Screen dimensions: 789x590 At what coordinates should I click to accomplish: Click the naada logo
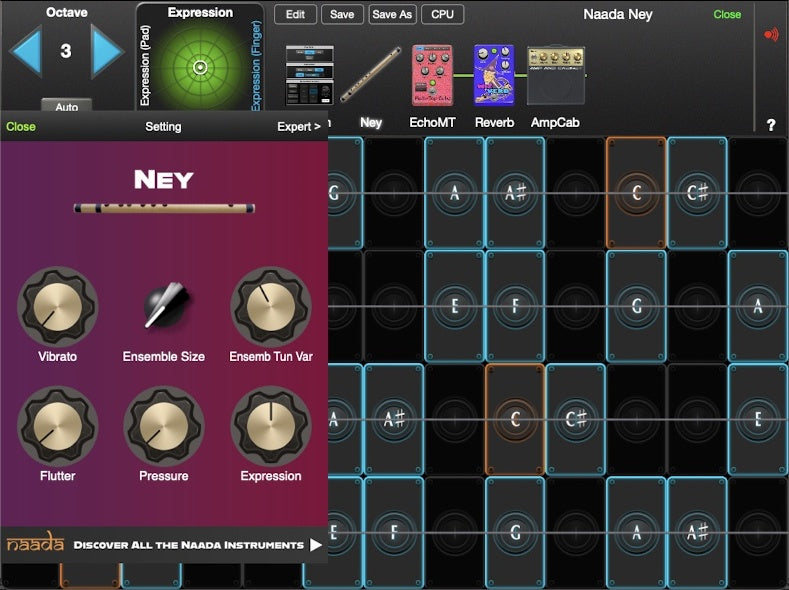coord(35,544)
